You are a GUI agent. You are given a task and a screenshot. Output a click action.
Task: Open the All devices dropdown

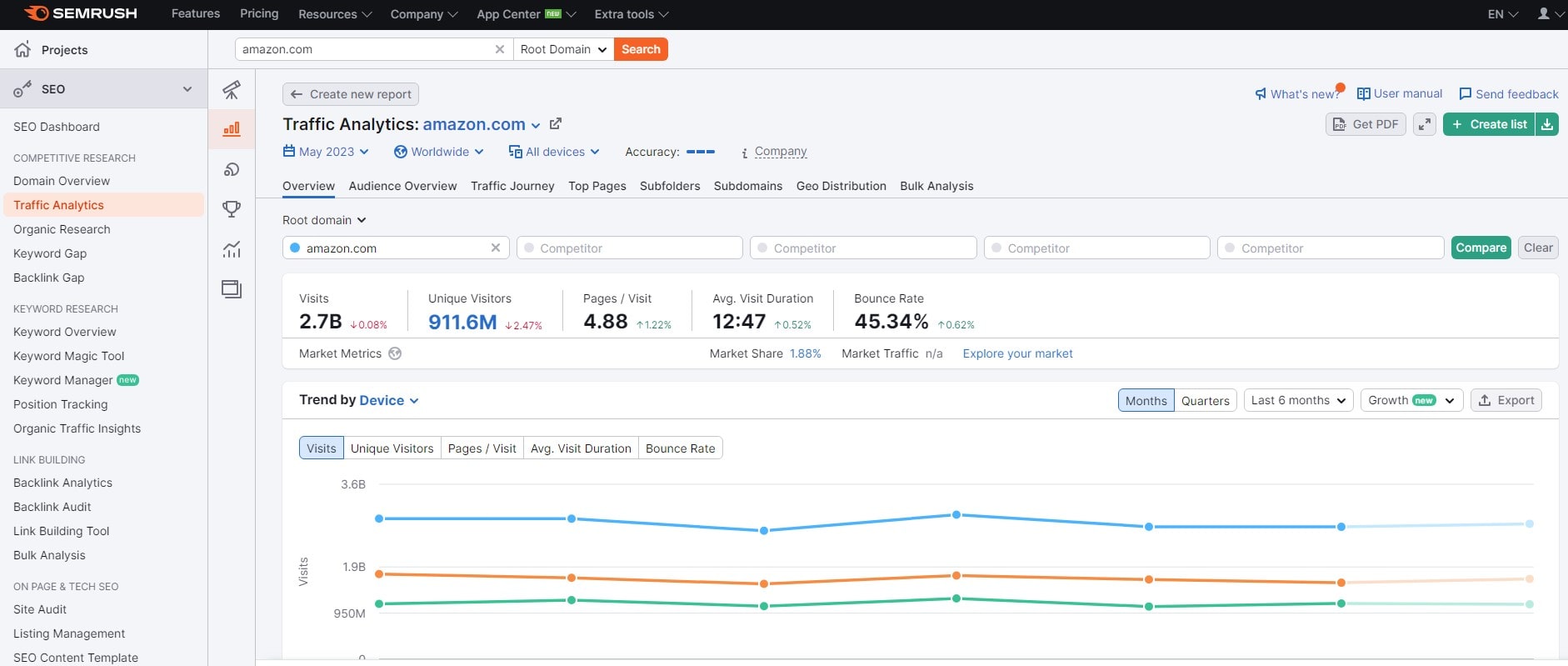click(554, 152)
